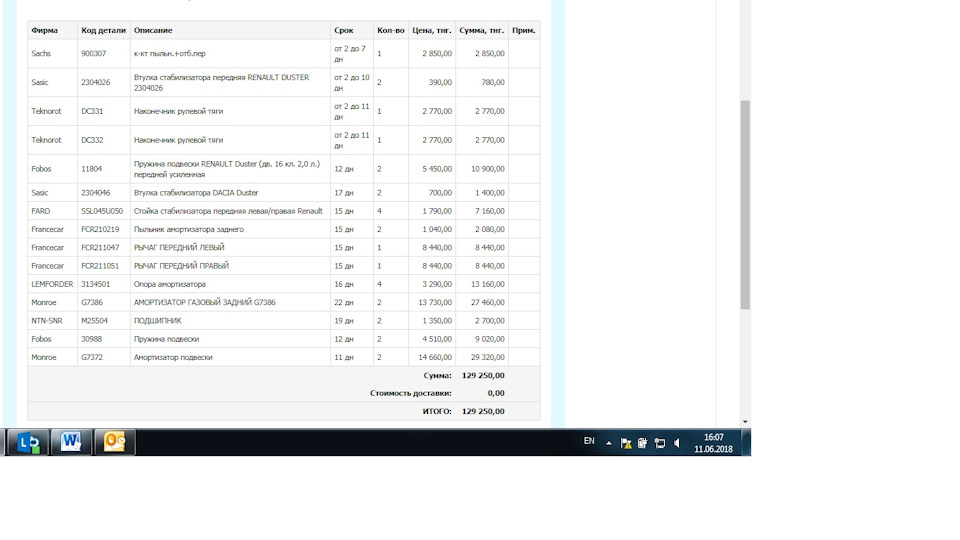Viewport: 960px width, 540px height.
Task: Select "Втулка стабилизатора DACIA Duster" description
Action: click(x=196, y=192)
